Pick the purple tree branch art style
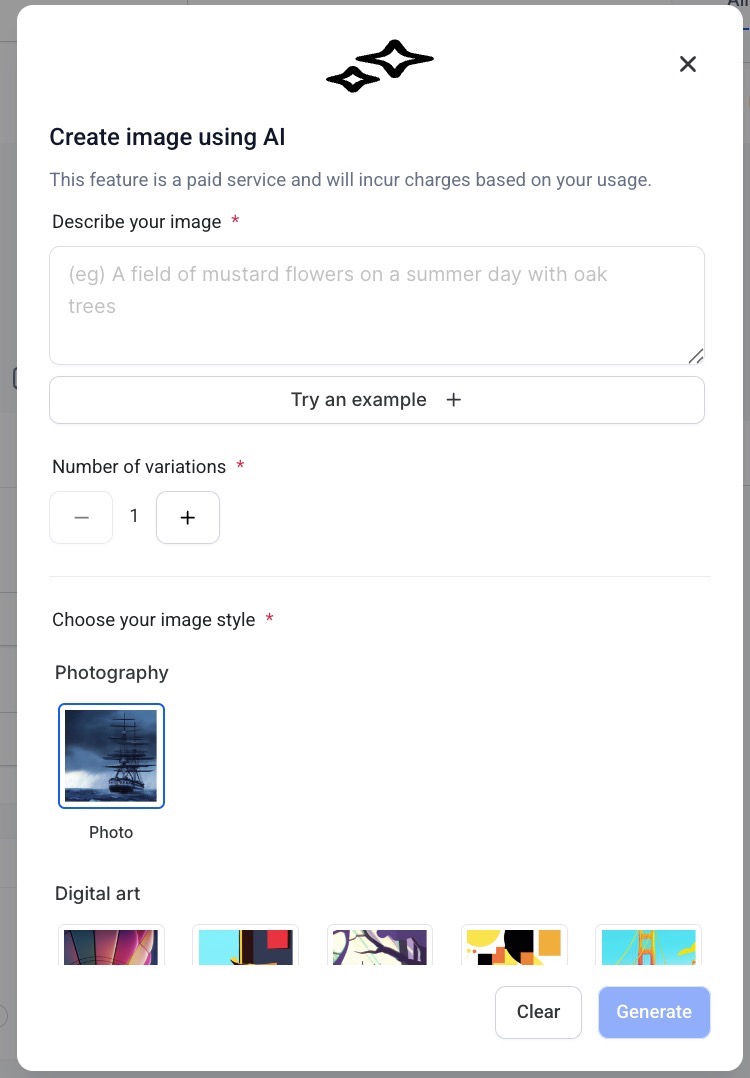This screenshot has height=1078, width=750. click(380, 945)
